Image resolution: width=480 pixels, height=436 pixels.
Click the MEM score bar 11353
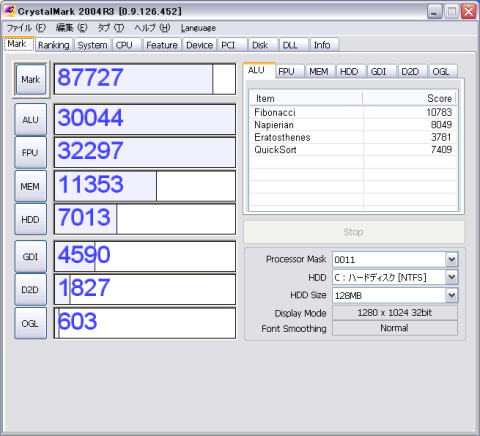145,186
